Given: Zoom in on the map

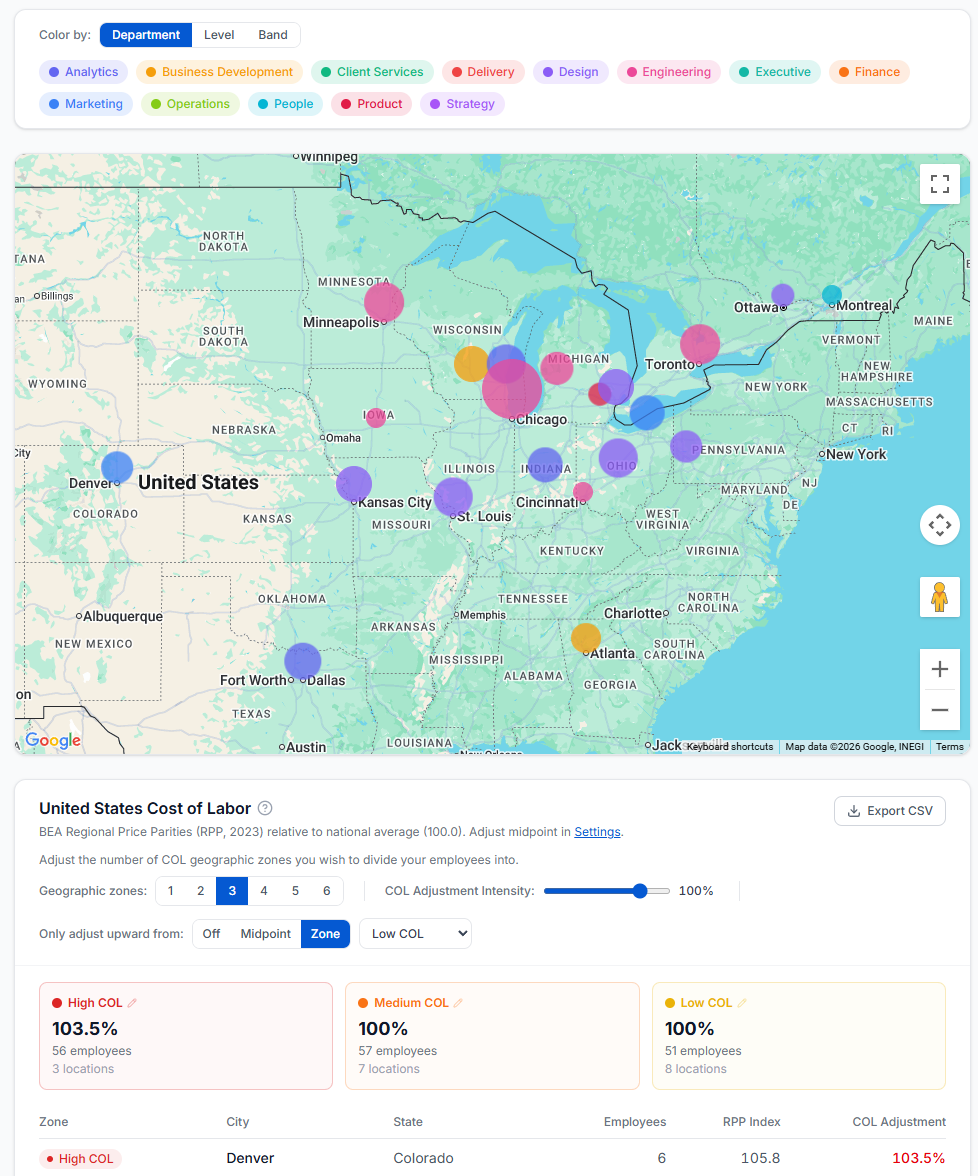Looking at the screenshot, I should coord(939,669).
